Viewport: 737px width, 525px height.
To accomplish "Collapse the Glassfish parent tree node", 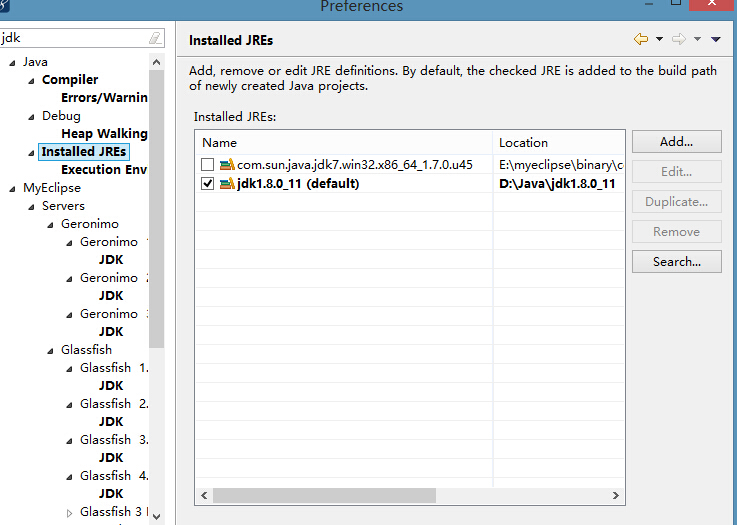I will (x=50, y=351).
